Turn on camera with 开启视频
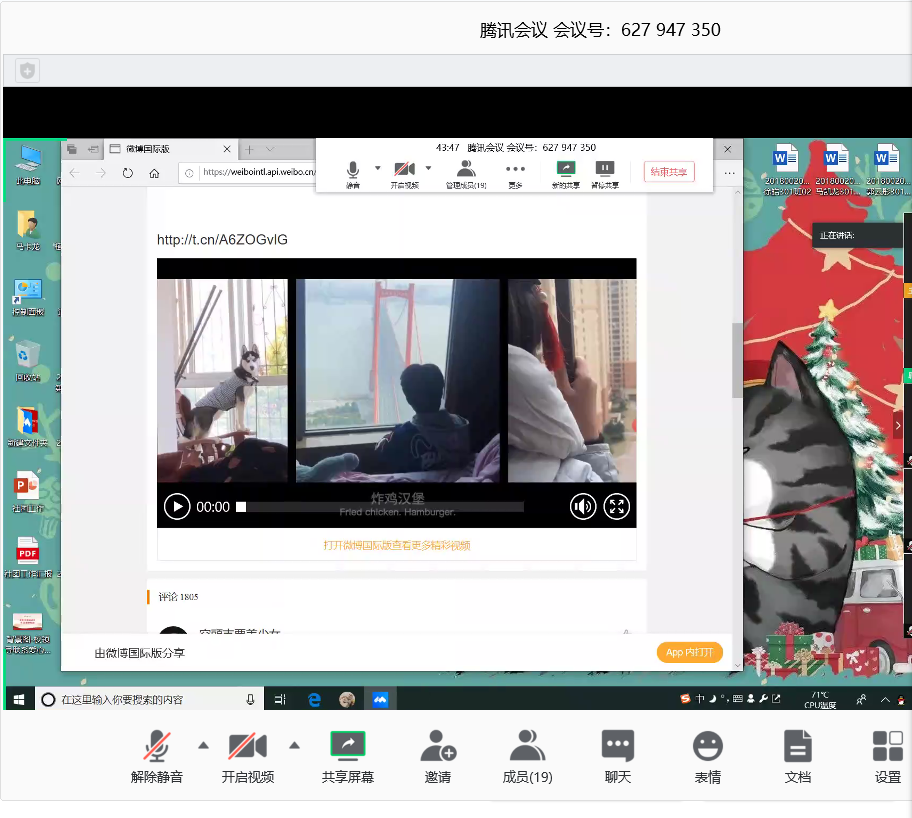Screen dimensions: 912x818 248,756
